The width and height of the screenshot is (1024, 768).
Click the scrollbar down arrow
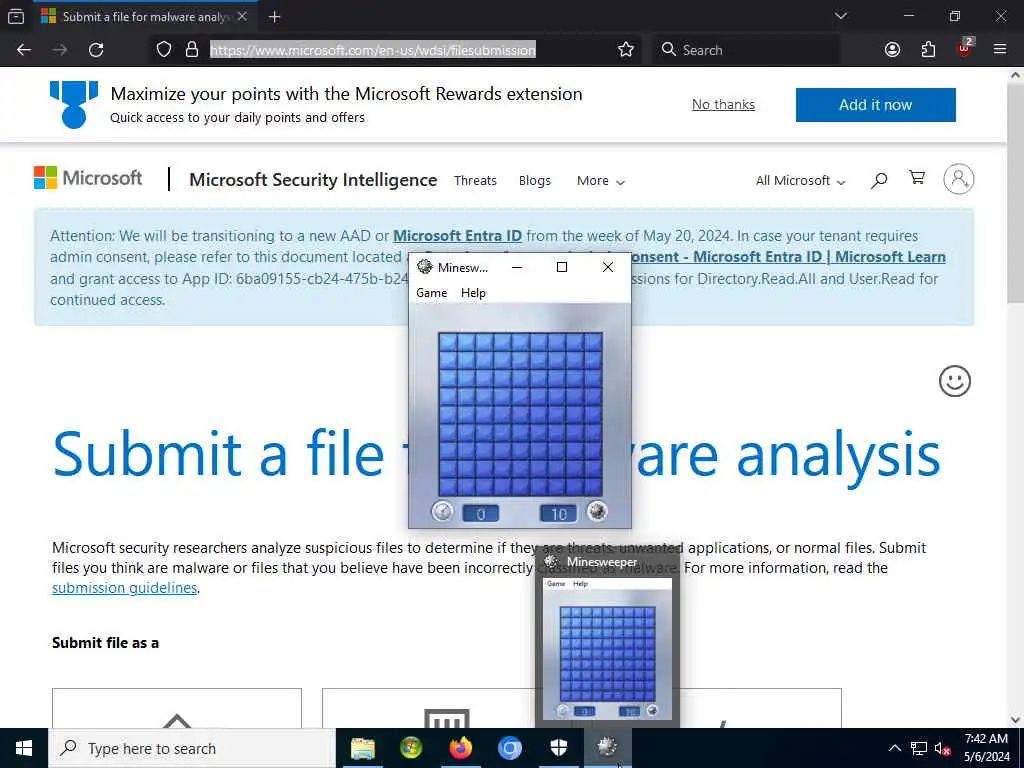coord(1015,720)
